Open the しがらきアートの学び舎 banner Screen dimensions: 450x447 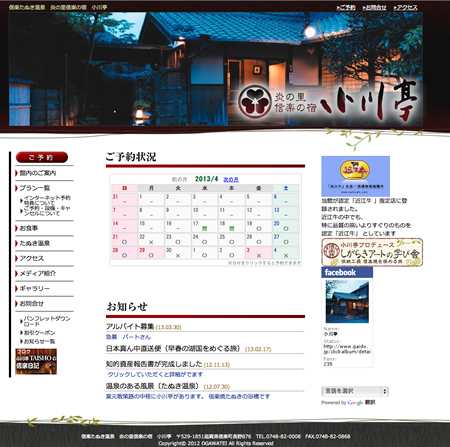point(372,252)
